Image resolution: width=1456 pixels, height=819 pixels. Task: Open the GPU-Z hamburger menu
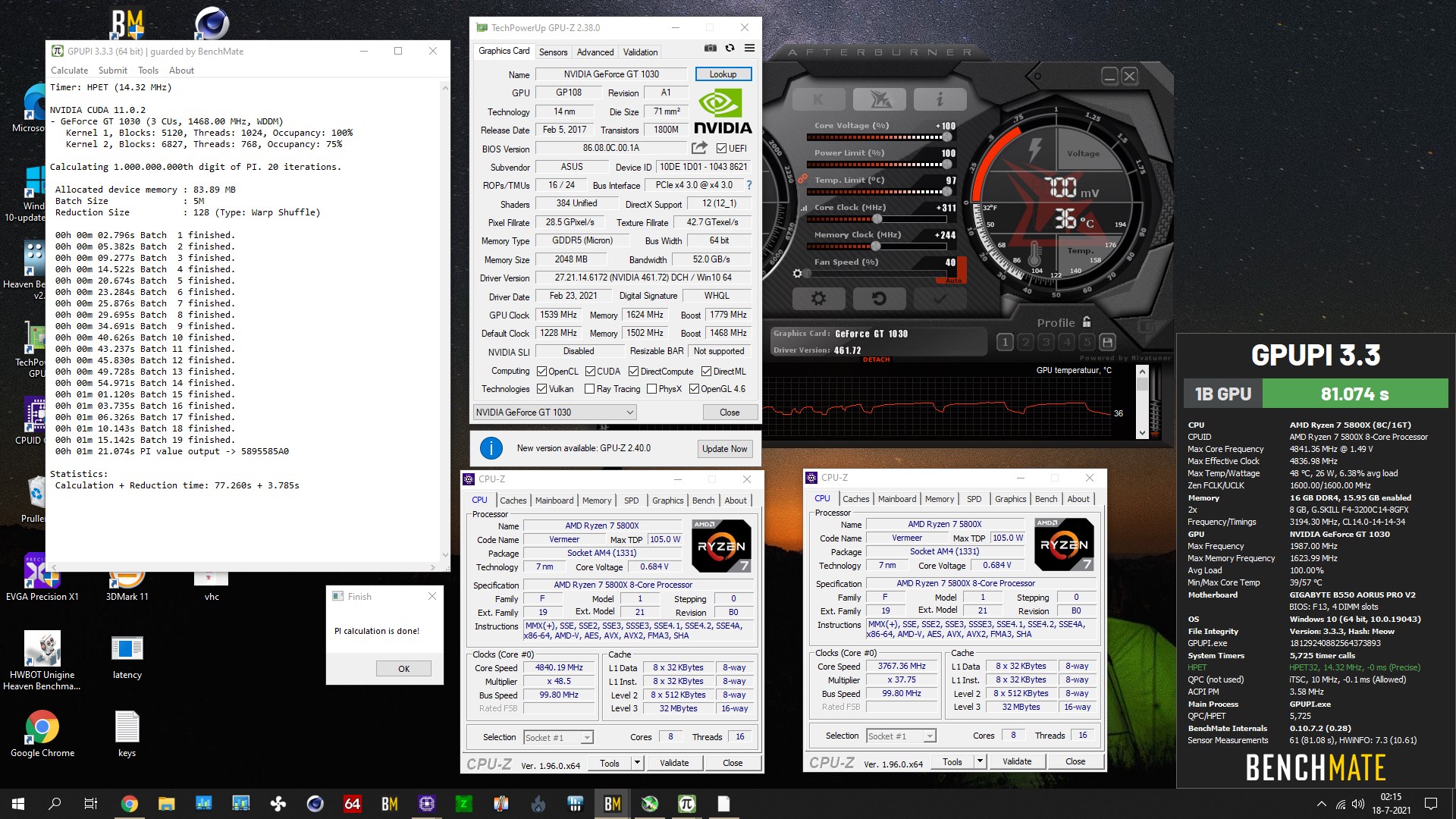(x=749, y=48)
